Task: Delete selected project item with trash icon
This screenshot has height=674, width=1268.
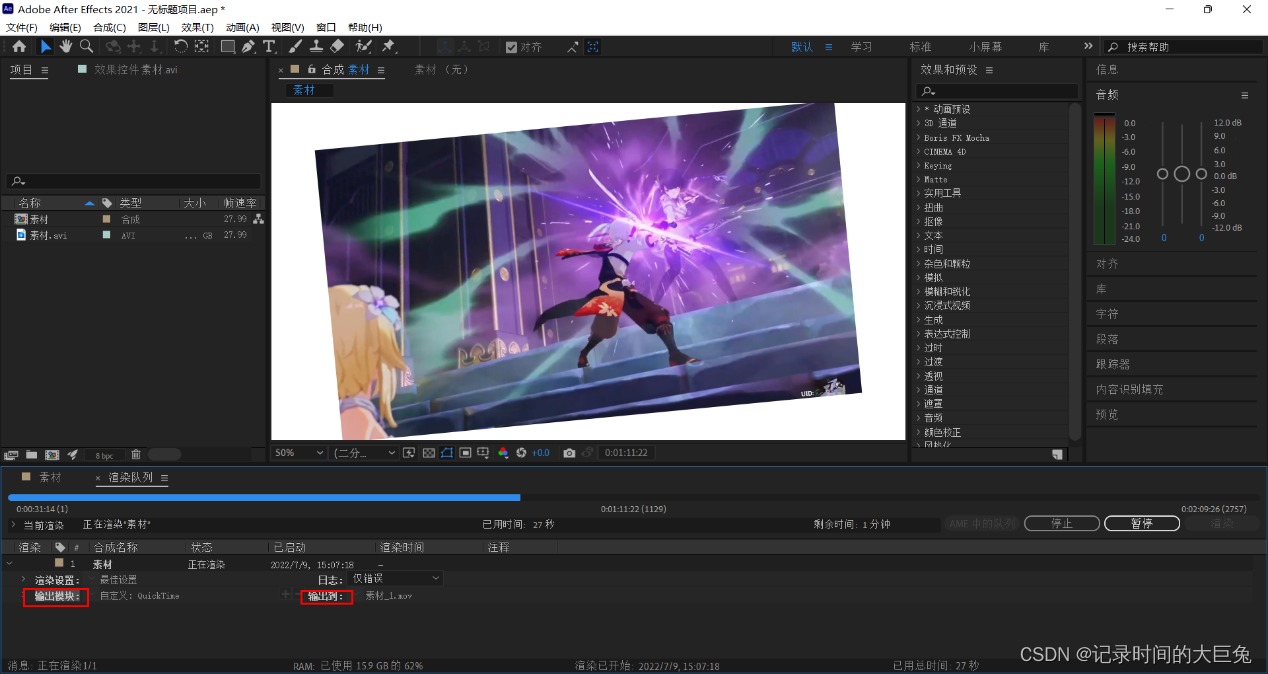Action: [136, 454]
